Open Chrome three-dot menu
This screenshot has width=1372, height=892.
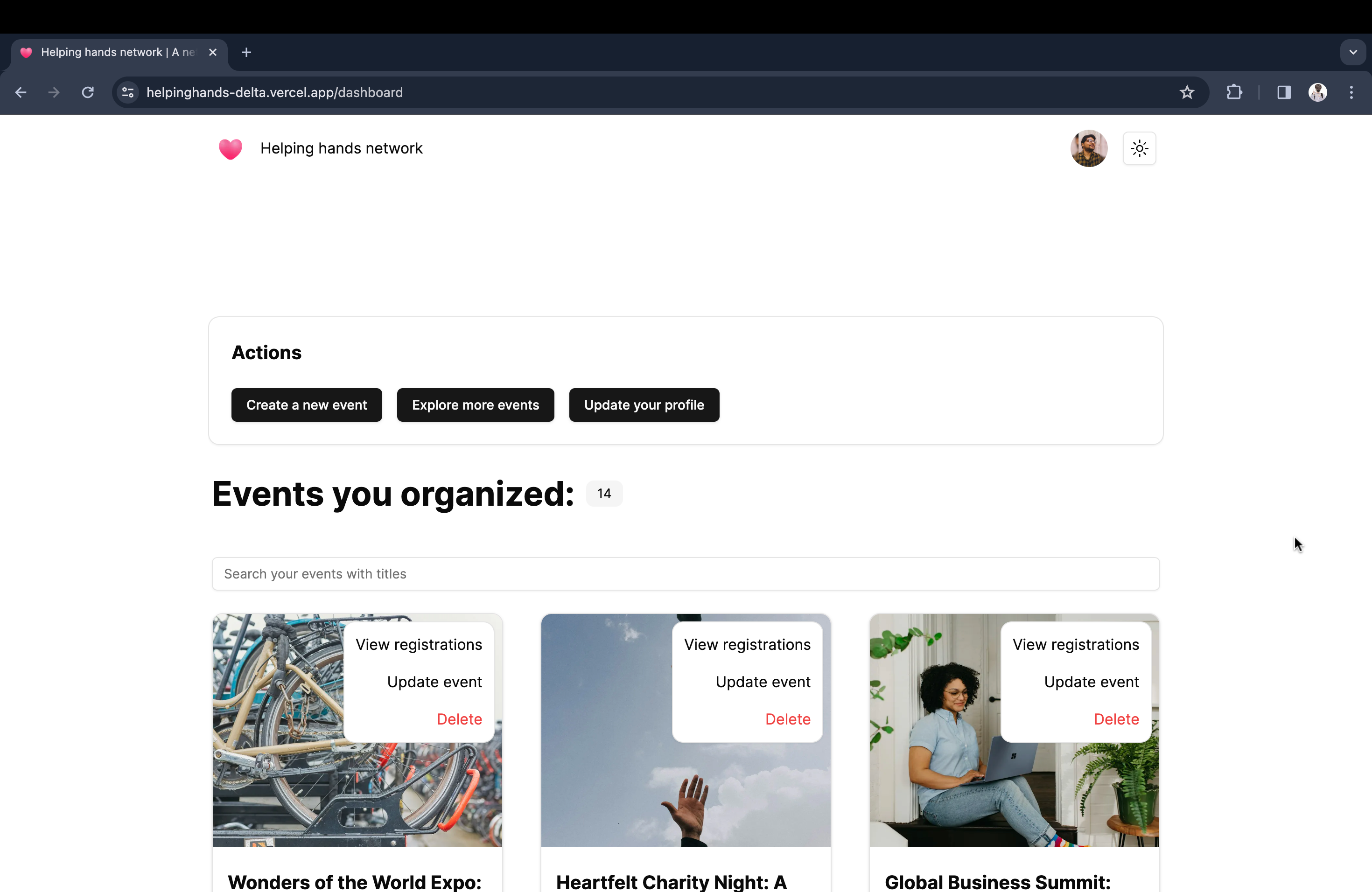[x=1351, y=93]
